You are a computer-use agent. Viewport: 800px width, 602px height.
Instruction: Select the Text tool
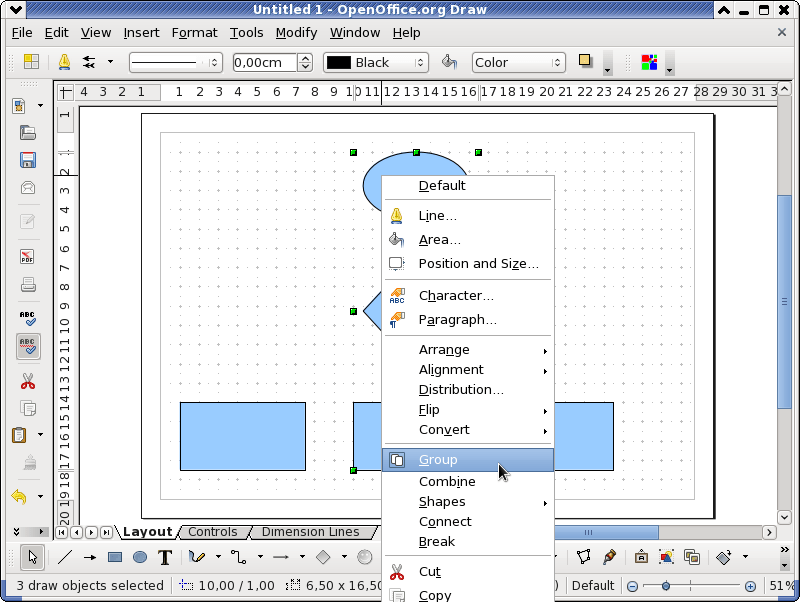click(165, 557)
